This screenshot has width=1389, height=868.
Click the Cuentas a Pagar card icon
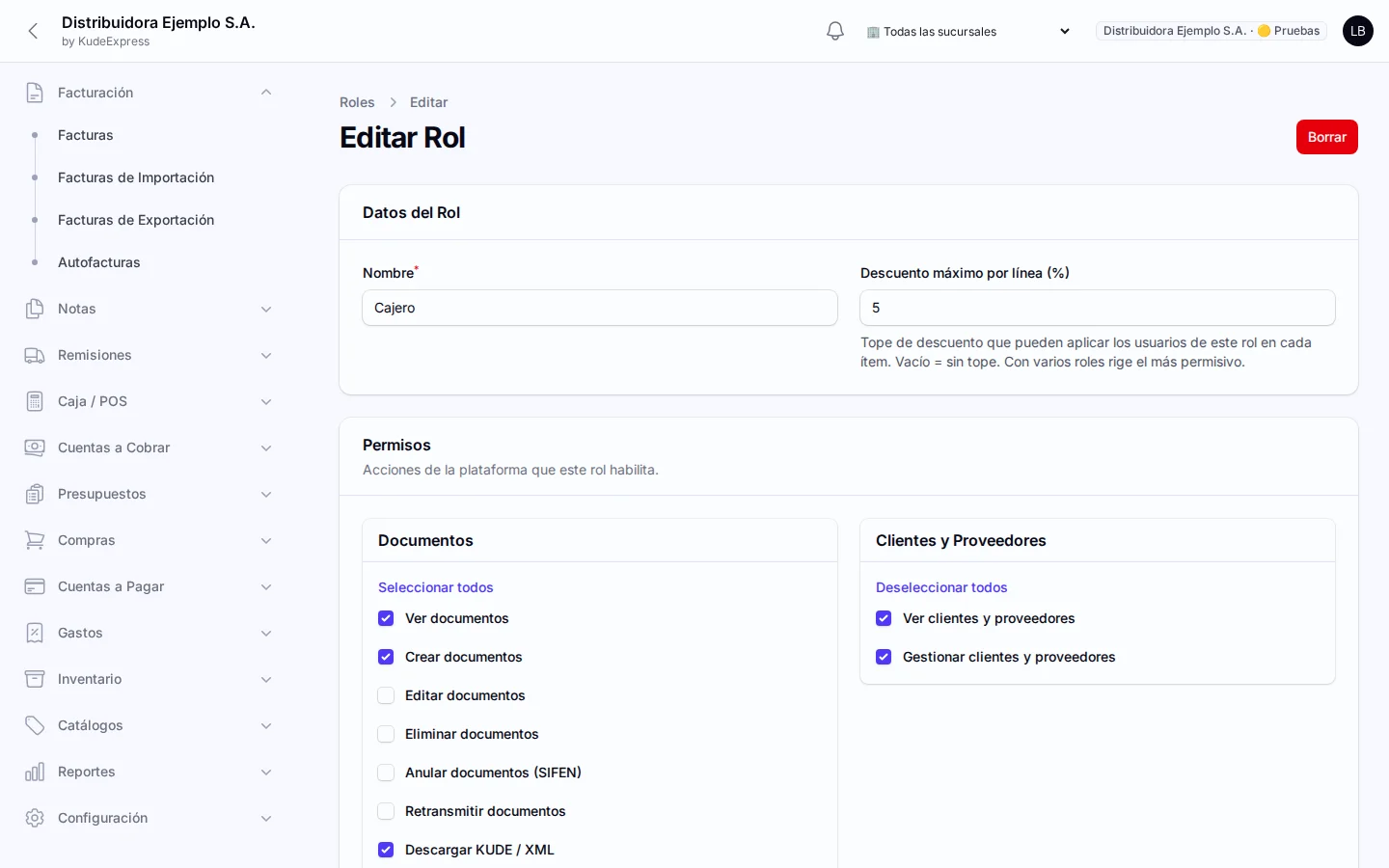pos(35,586)
